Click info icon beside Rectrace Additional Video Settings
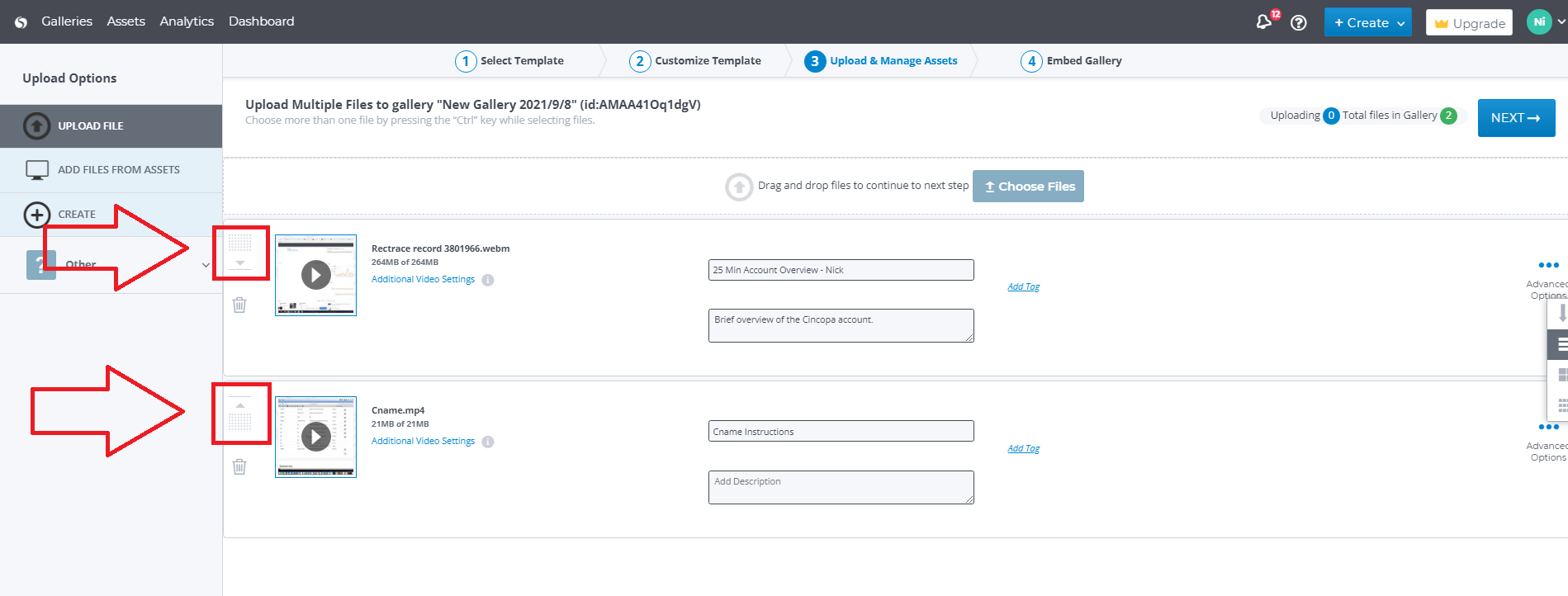Image resolution: width=1568 pixels, height=596 pixels. [x=488, y=280]
